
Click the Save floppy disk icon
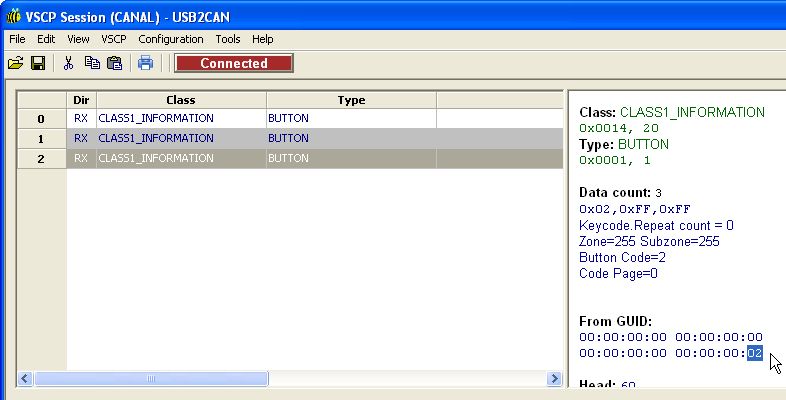click(38, 63)
